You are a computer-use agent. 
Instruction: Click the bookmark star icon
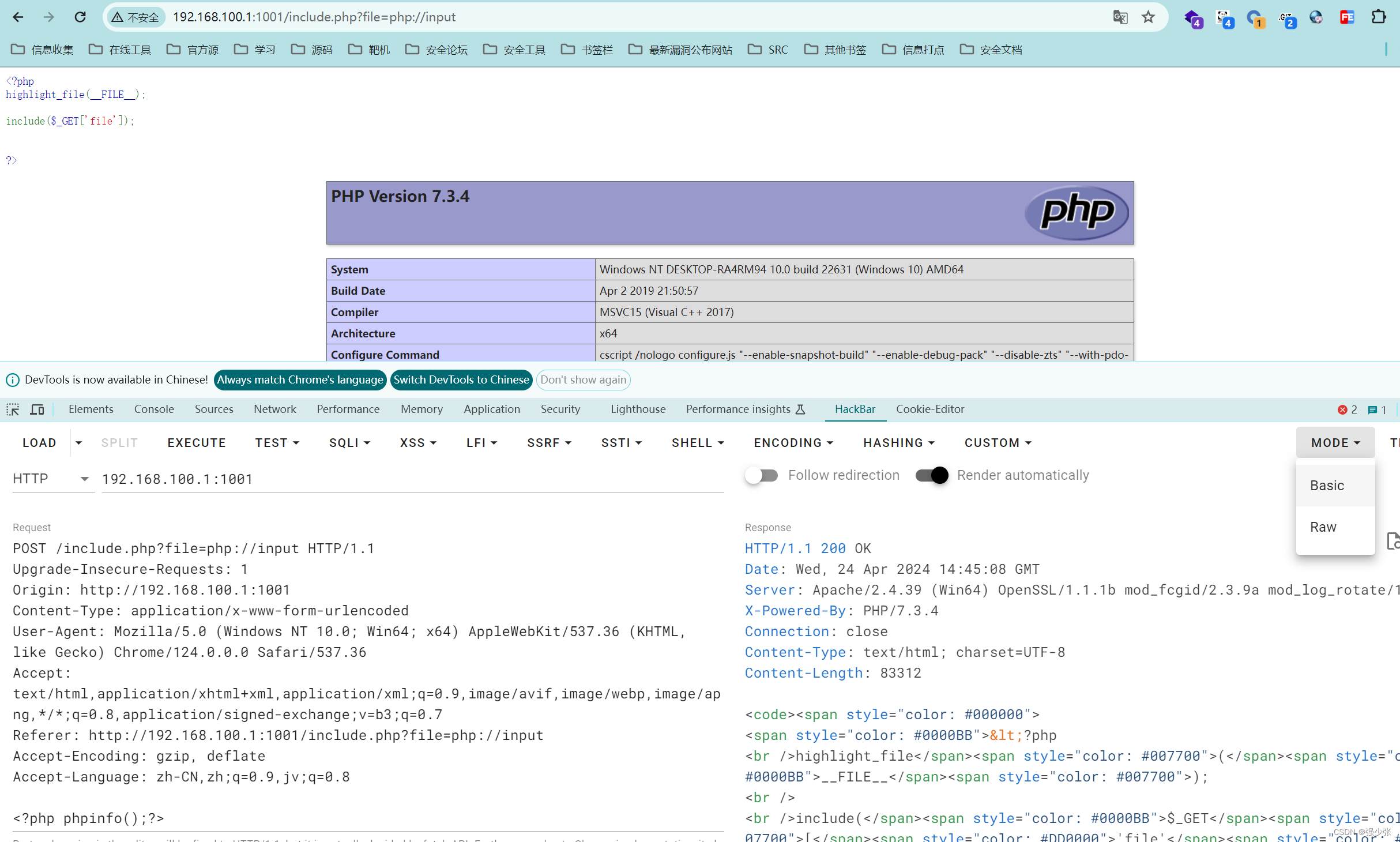pyautogui.click(x=1148, y=17)
